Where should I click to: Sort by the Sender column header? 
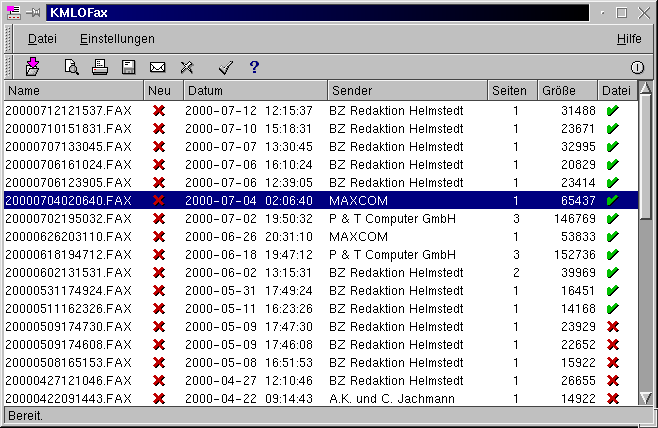[407, 91]
